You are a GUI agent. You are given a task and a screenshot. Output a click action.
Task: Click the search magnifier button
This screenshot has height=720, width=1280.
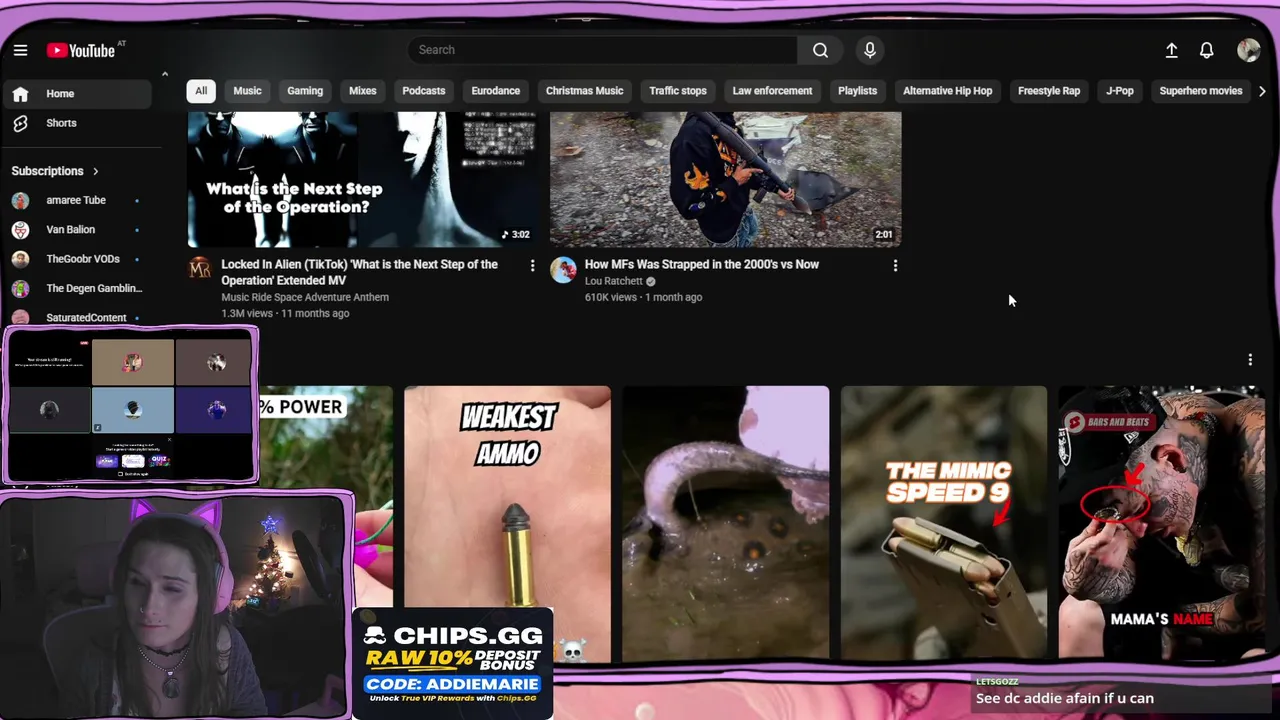[820, 50]
